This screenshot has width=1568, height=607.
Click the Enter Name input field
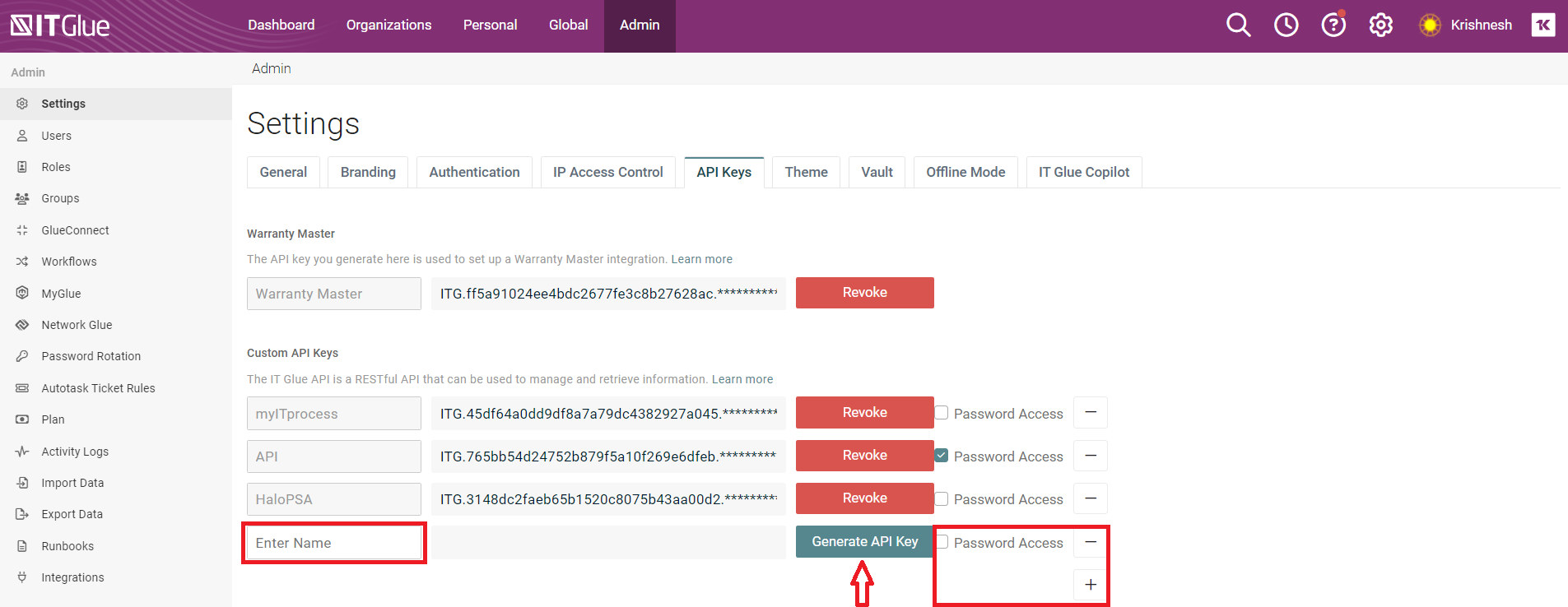[x=334, y=543]
